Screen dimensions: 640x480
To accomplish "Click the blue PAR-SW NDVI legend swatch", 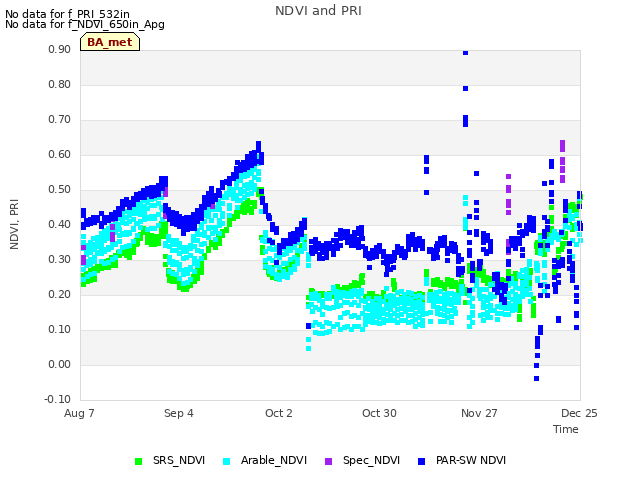I will coord(422,462).
